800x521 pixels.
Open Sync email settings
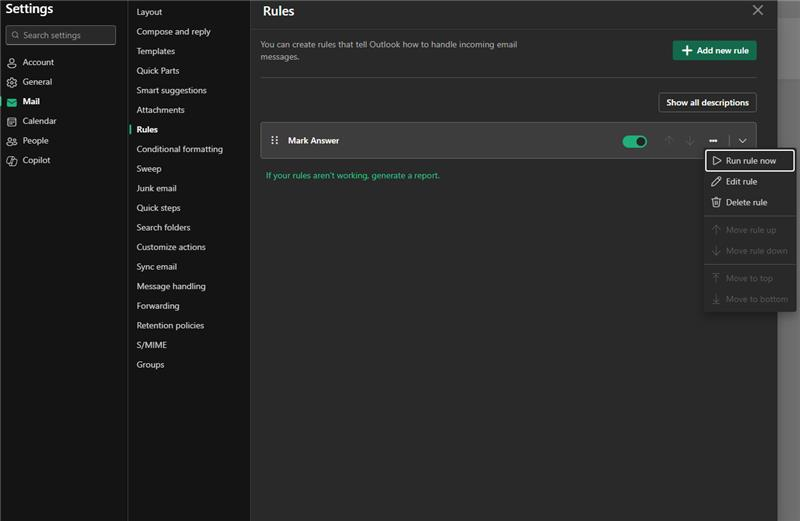[x=157, y=267]
